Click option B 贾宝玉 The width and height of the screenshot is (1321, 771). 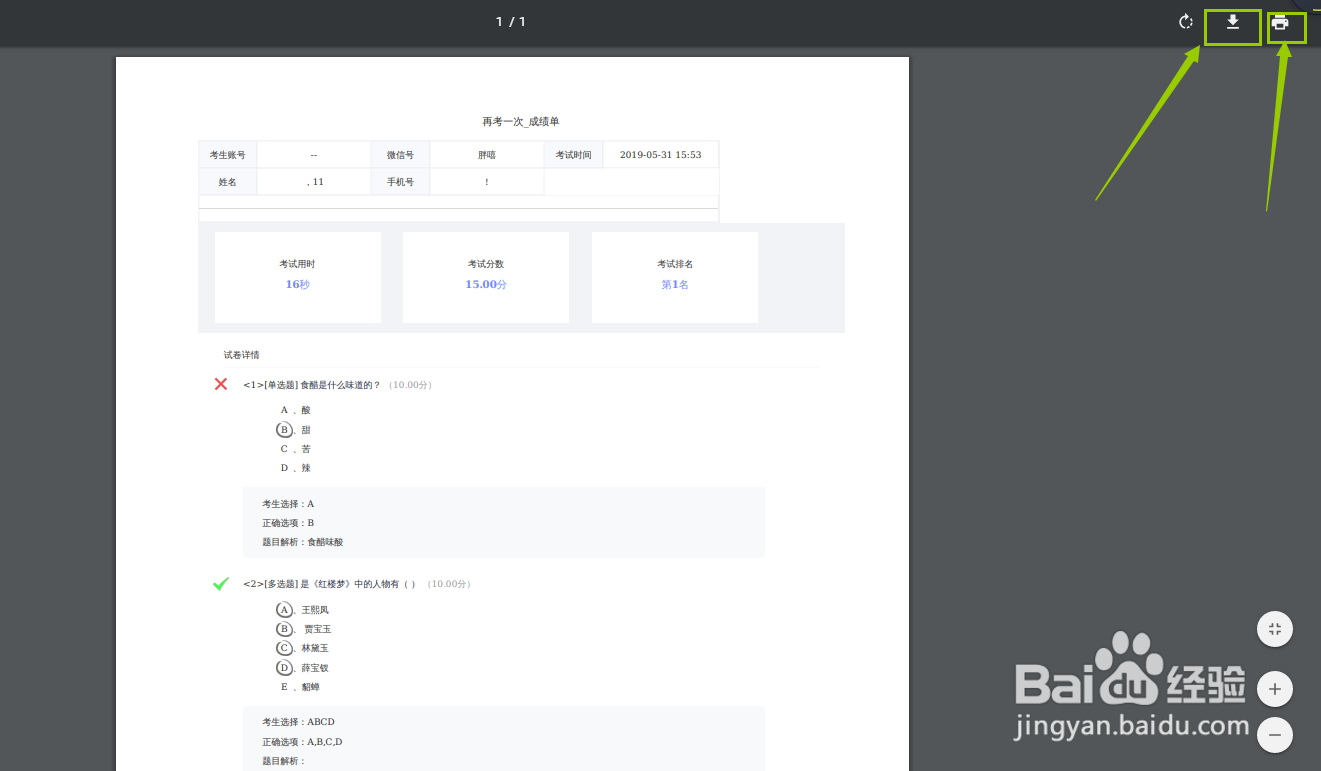click(x=303, y=629)
